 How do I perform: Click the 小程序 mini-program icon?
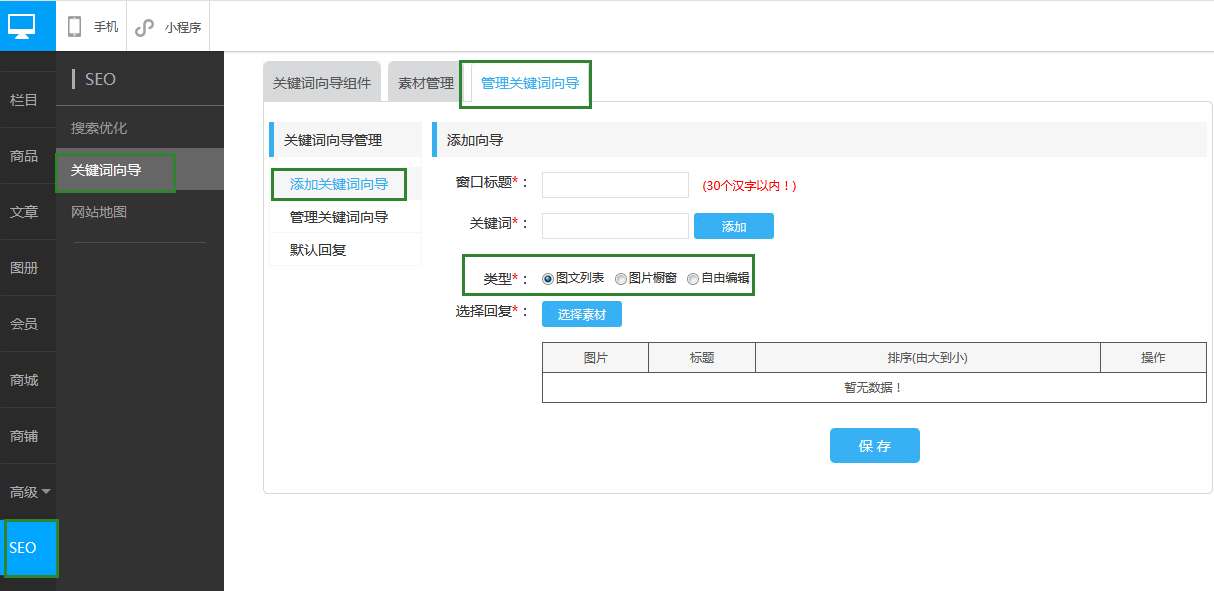pos(145,27)
